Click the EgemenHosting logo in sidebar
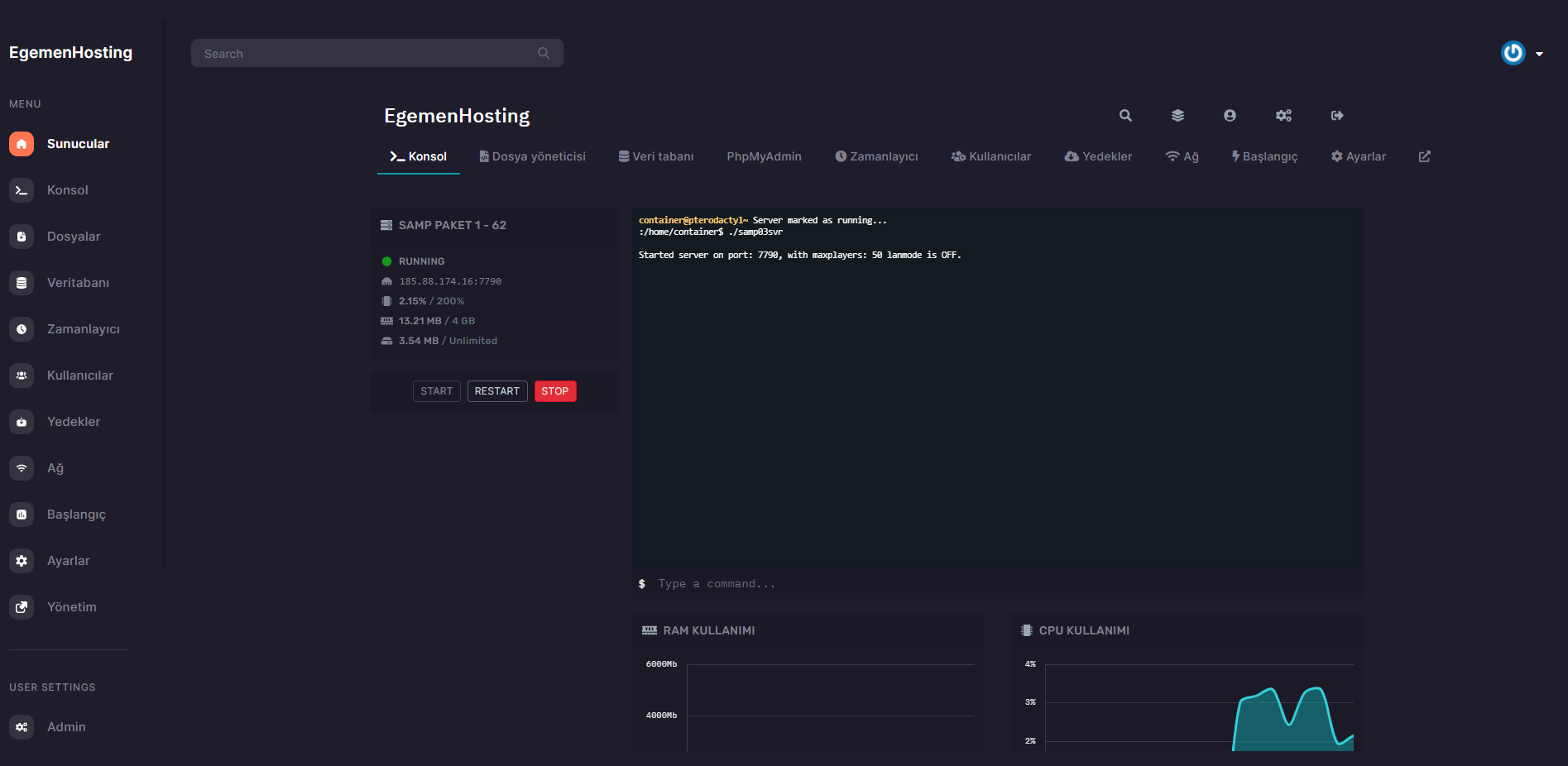The width and height of the screenshot is (1568, 766). click(71, 52)
